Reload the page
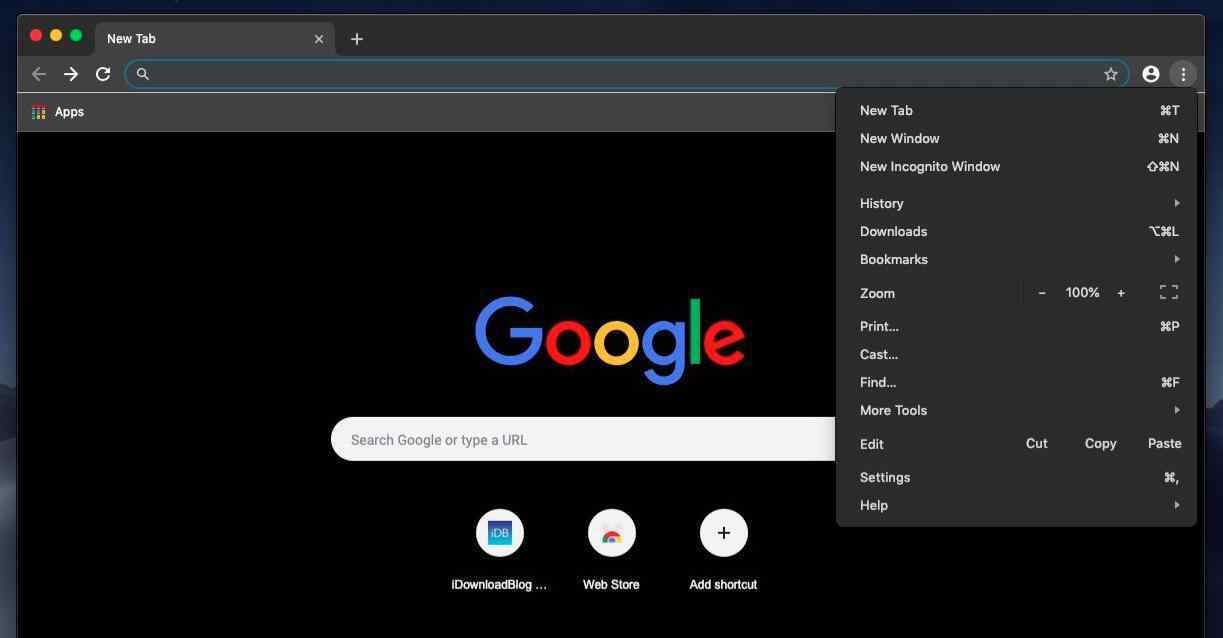Image resolution: width=1223 pixels, height=638 pixels. point(103,74)
